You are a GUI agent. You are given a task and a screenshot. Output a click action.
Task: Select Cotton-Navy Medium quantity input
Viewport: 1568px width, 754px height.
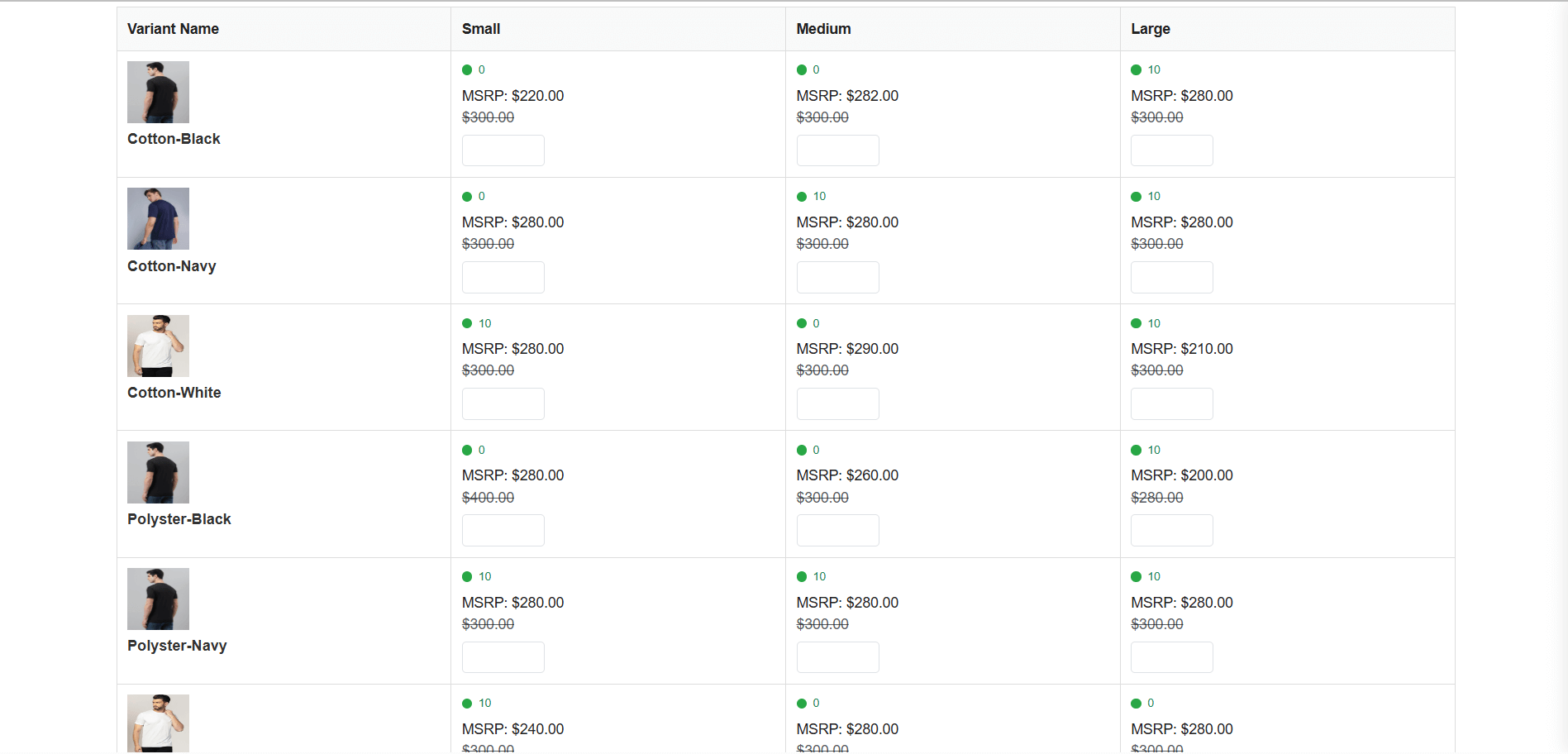click(x=837, y=277)
